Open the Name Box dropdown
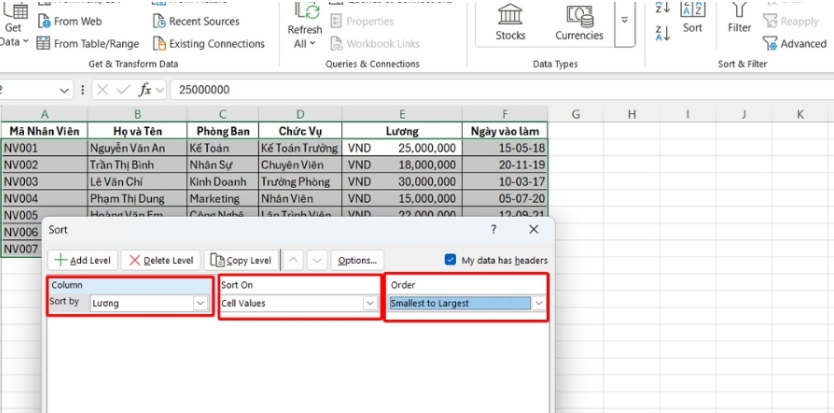 [x=64, y=90]
